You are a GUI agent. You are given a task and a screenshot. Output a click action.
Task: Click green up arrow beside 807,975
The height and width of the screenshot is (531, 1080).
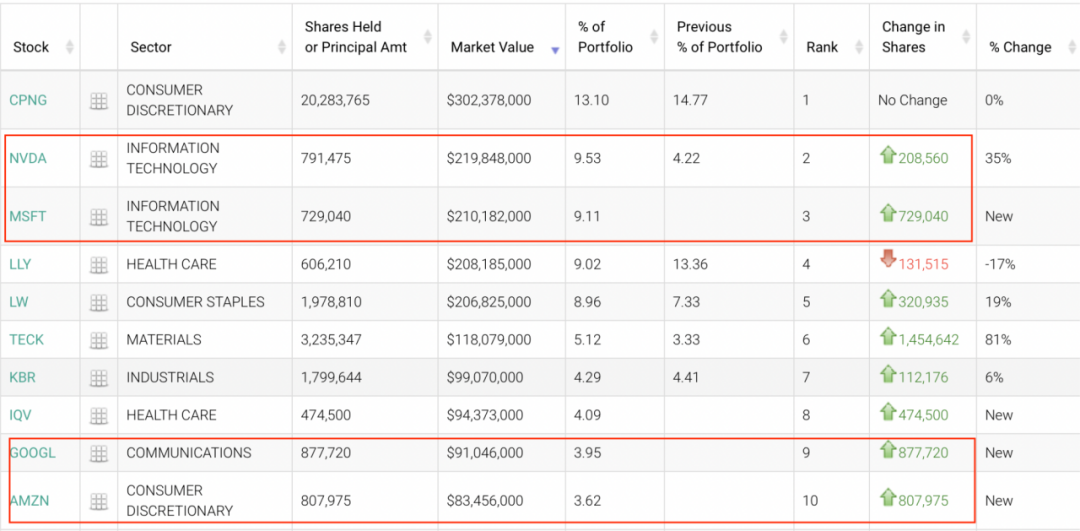(888, 497)
